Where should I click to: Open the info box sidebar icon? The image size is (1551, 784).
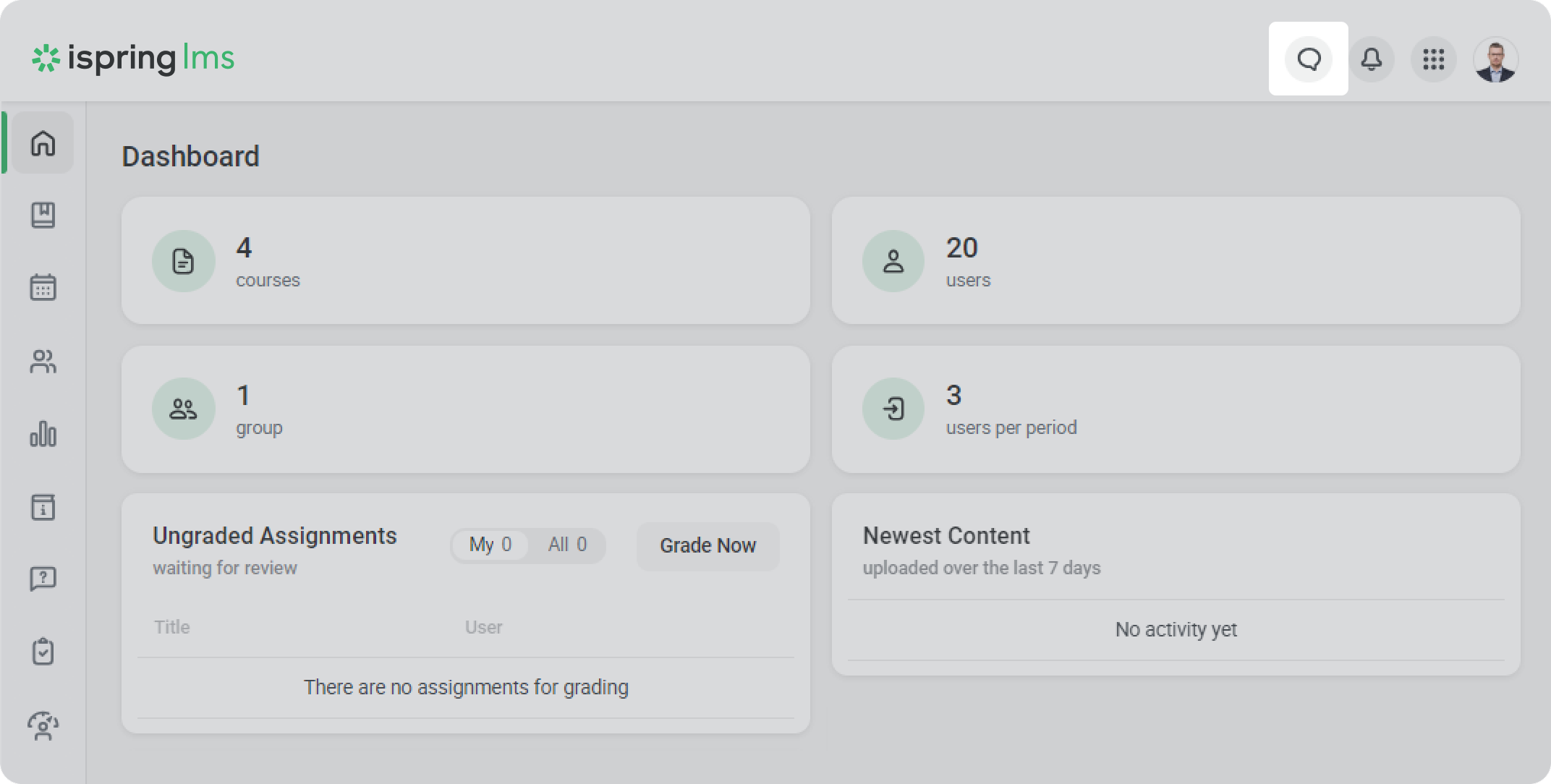(43, 507)
